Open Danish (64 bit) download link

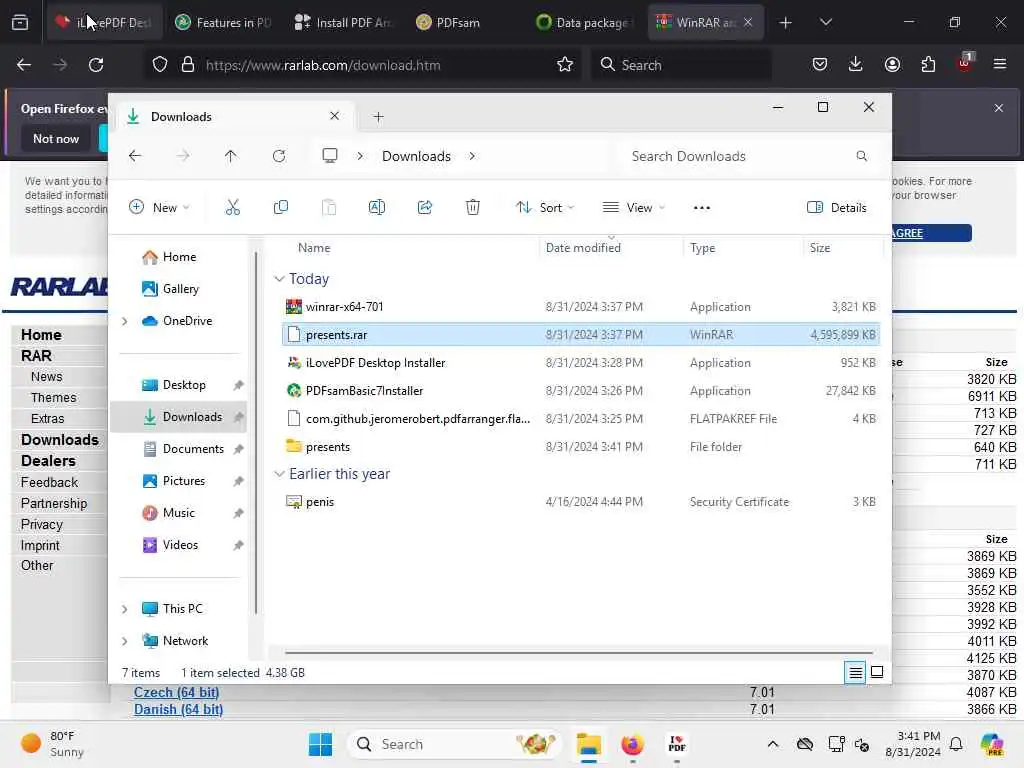click(x=178, y=709)
